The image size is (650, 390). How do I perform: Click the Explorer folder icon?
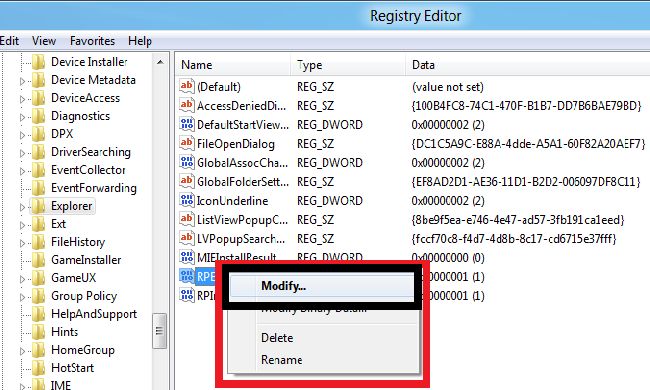(39, 206)
